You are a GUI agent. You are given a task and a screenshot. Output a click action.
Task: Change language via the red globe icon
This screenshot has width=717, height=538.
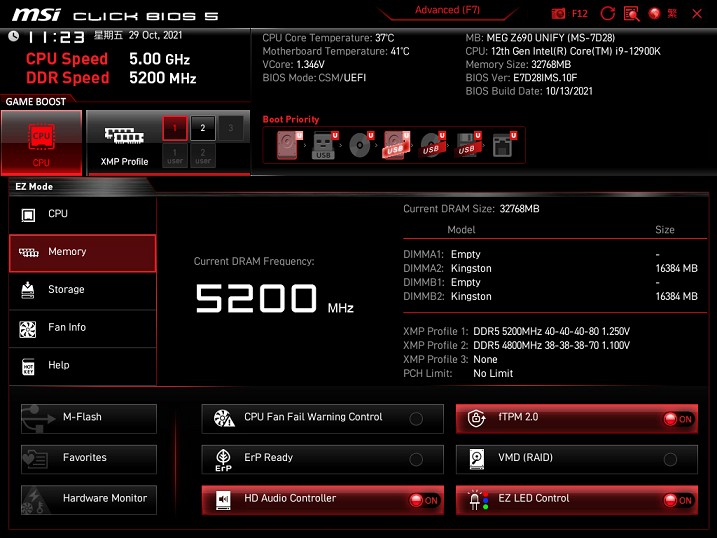(x=654, y=13)
